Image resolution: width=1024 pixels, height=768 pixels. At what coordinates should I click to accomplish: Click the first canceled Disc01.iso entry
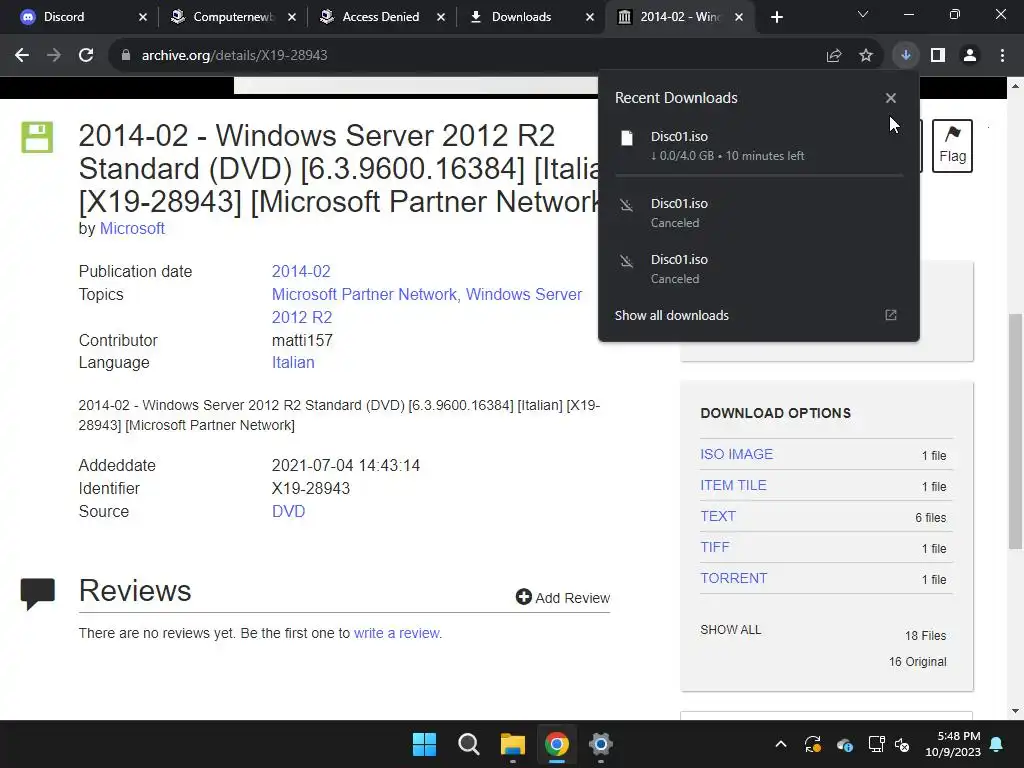pos(759,213)
